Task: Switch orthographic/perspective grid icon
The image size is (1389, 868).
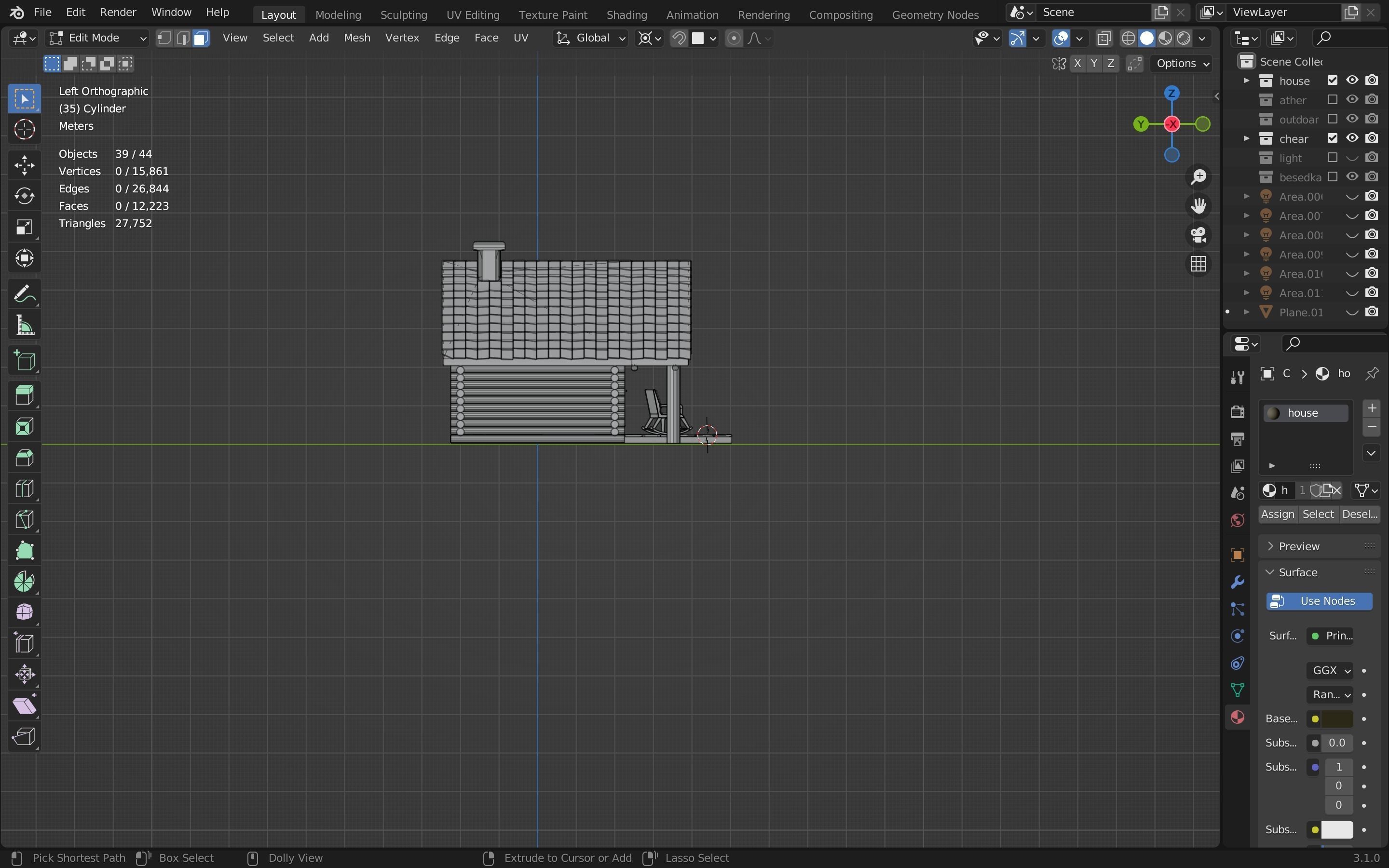Action: tap(1198, 264)
